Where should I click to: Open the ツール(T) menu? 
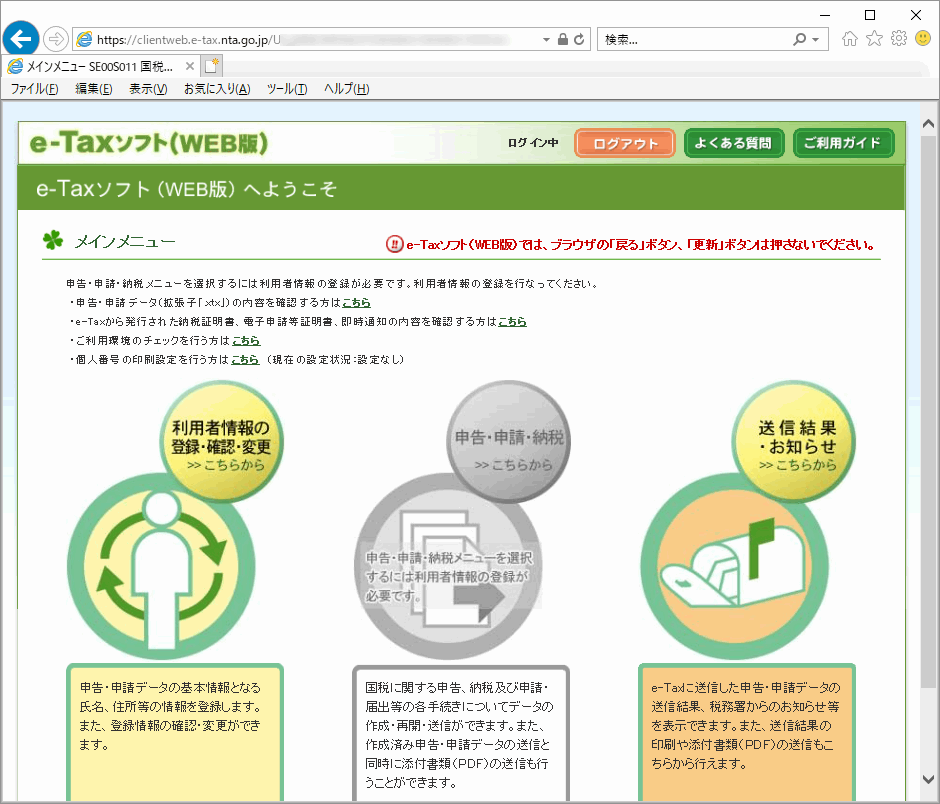coord(287,89)
